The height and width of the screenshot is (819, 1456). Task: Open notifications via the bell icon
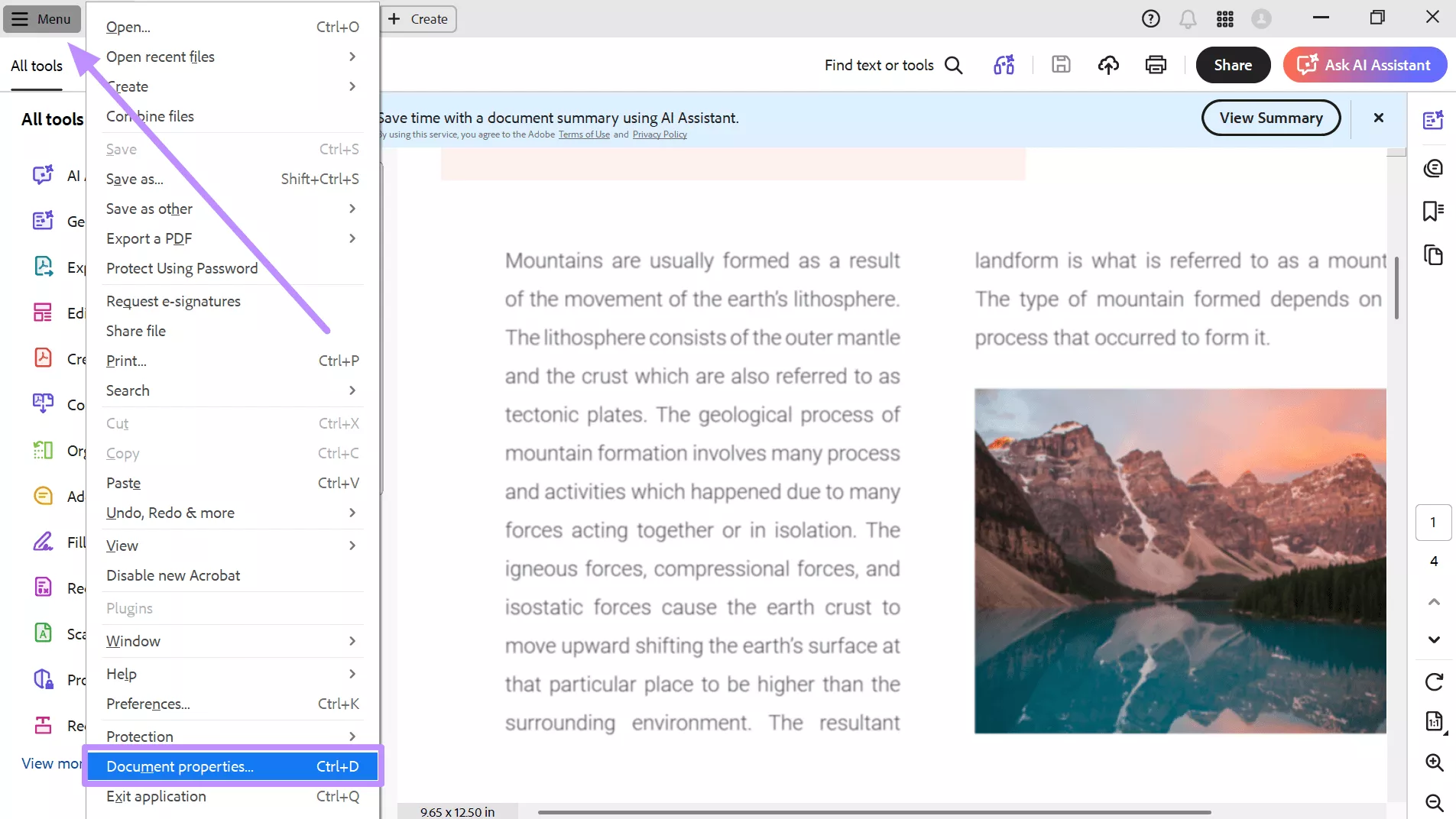coord(1189,18)
